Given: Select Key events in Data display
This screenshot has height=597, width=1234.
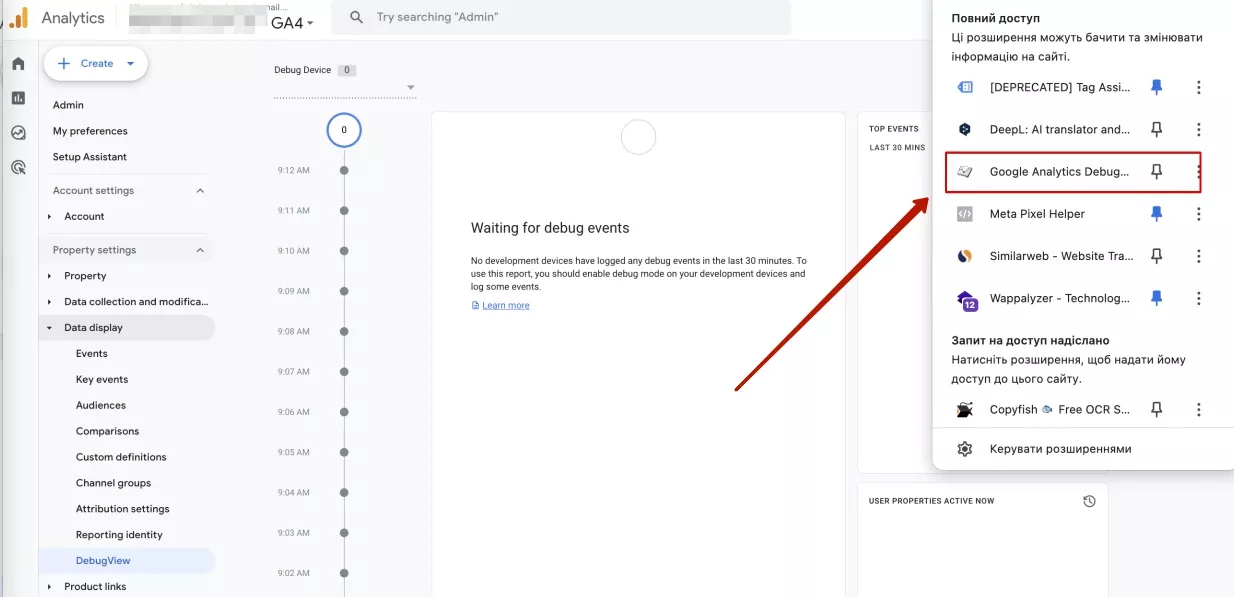Looking at the screenshot, I should [102, 380].
